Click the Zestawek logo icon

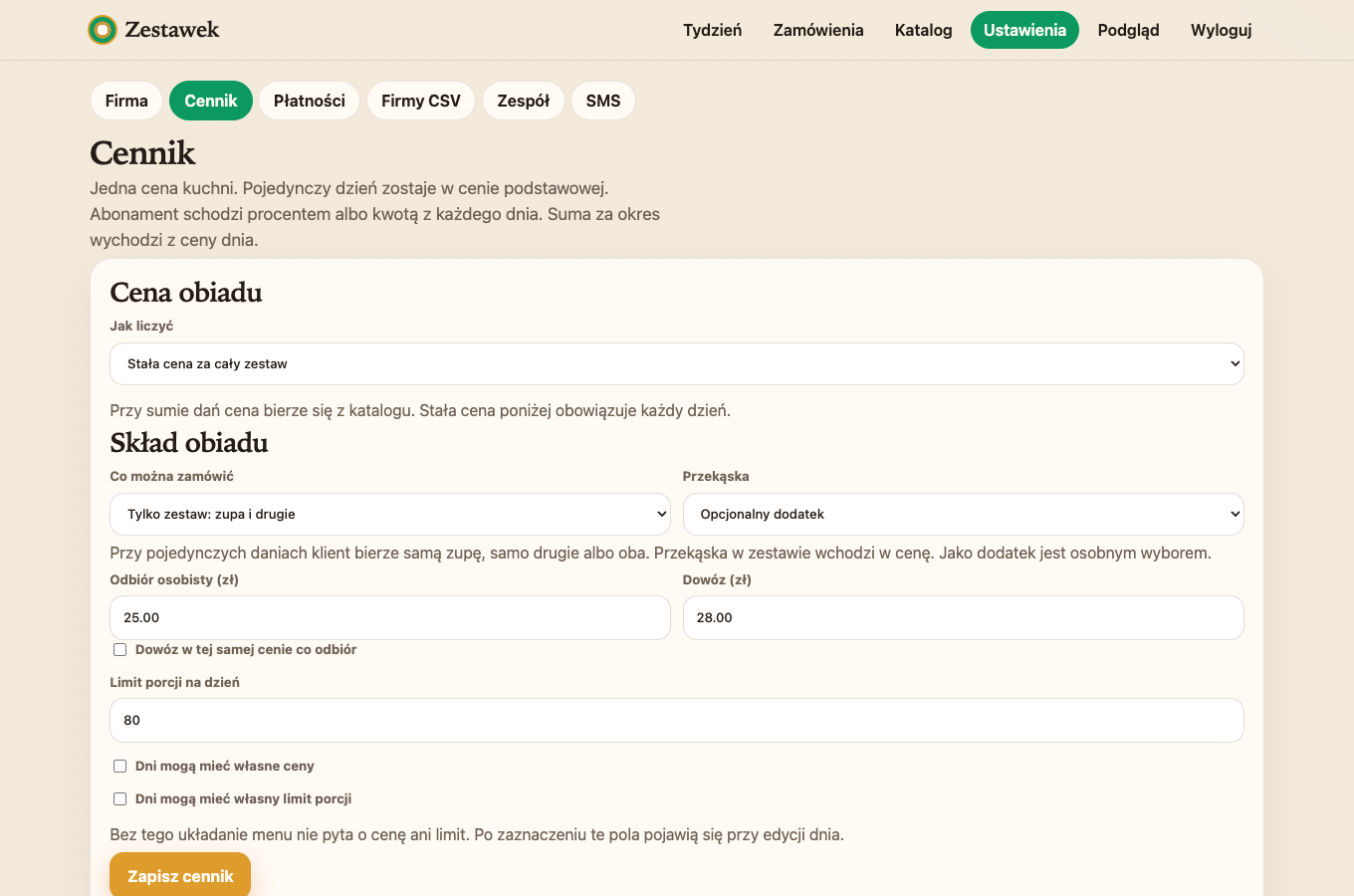pos(102,30)
